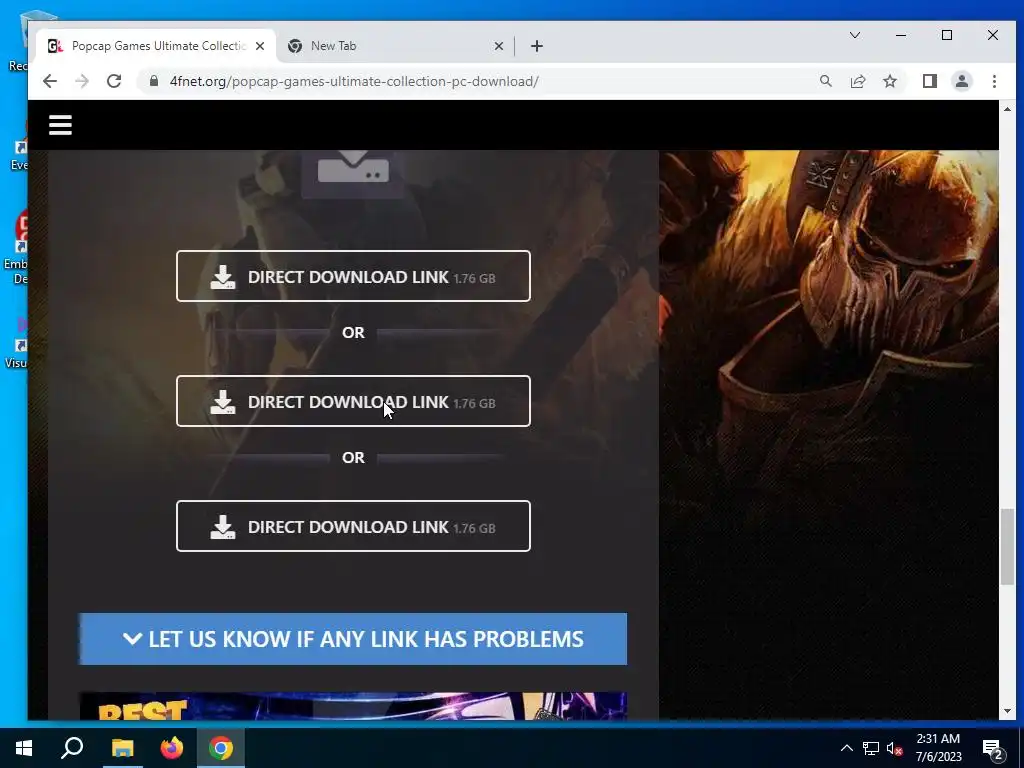Minimize the Chrome window
This screenshot has width=1024, height=768.
click(901, 35)
